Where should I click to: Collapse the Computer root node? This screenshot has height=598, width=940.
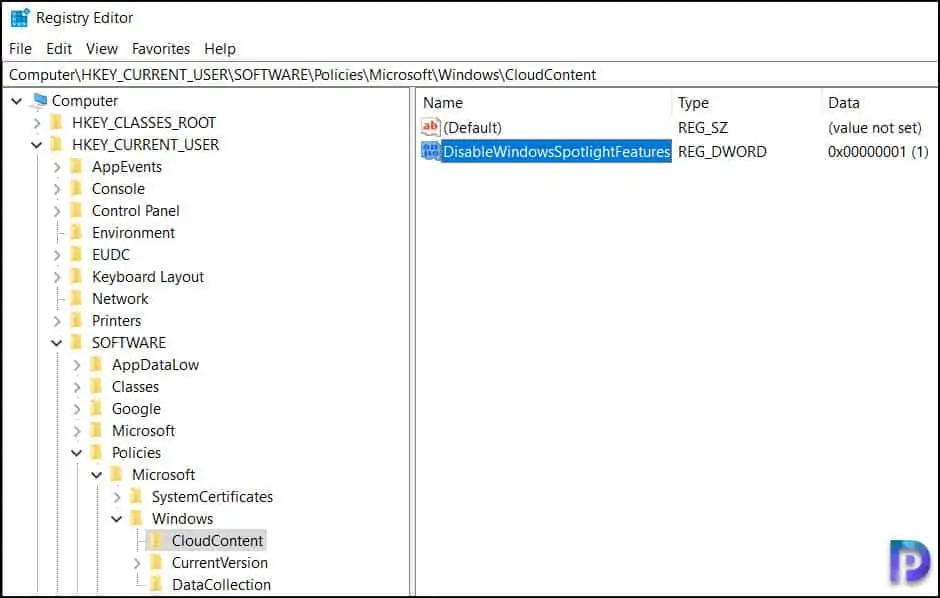coord(17,101)
